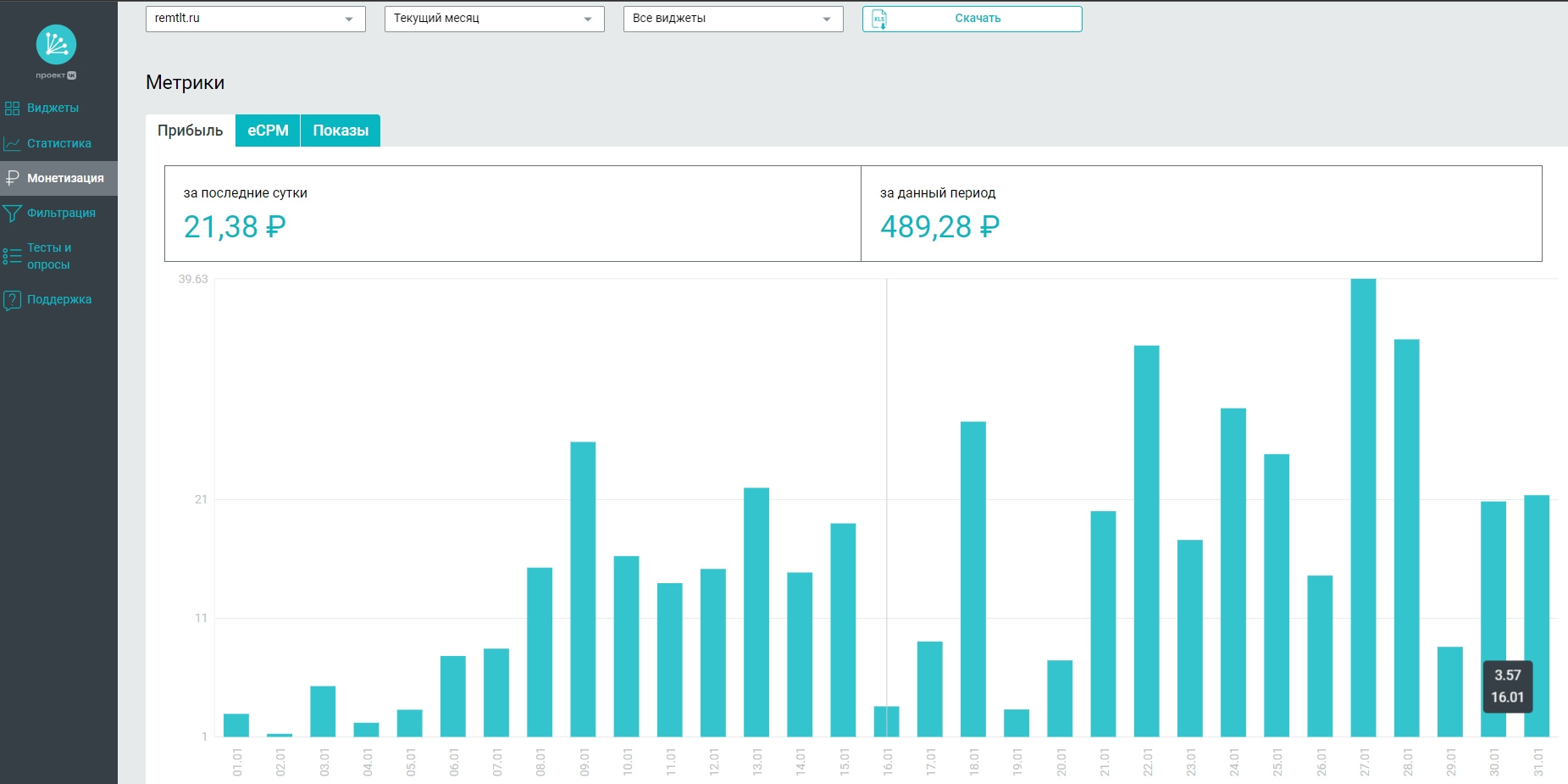Open the Все виджеты dropdown
The height and width of the screenshot is (784, 1568).
[733, 19]
